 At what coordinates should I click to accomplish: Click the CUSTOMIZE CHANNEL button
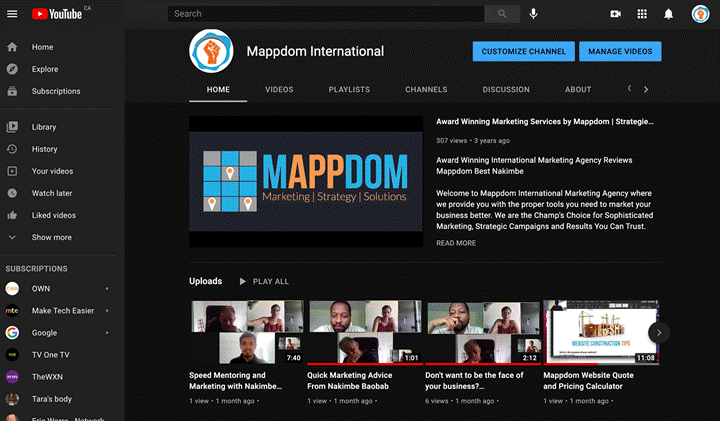tap(523, 51)
